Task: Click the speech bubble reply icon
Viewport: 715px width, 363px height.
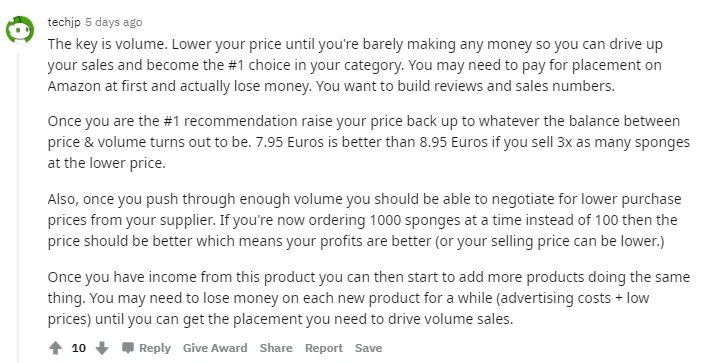Action: click(128, 348)
